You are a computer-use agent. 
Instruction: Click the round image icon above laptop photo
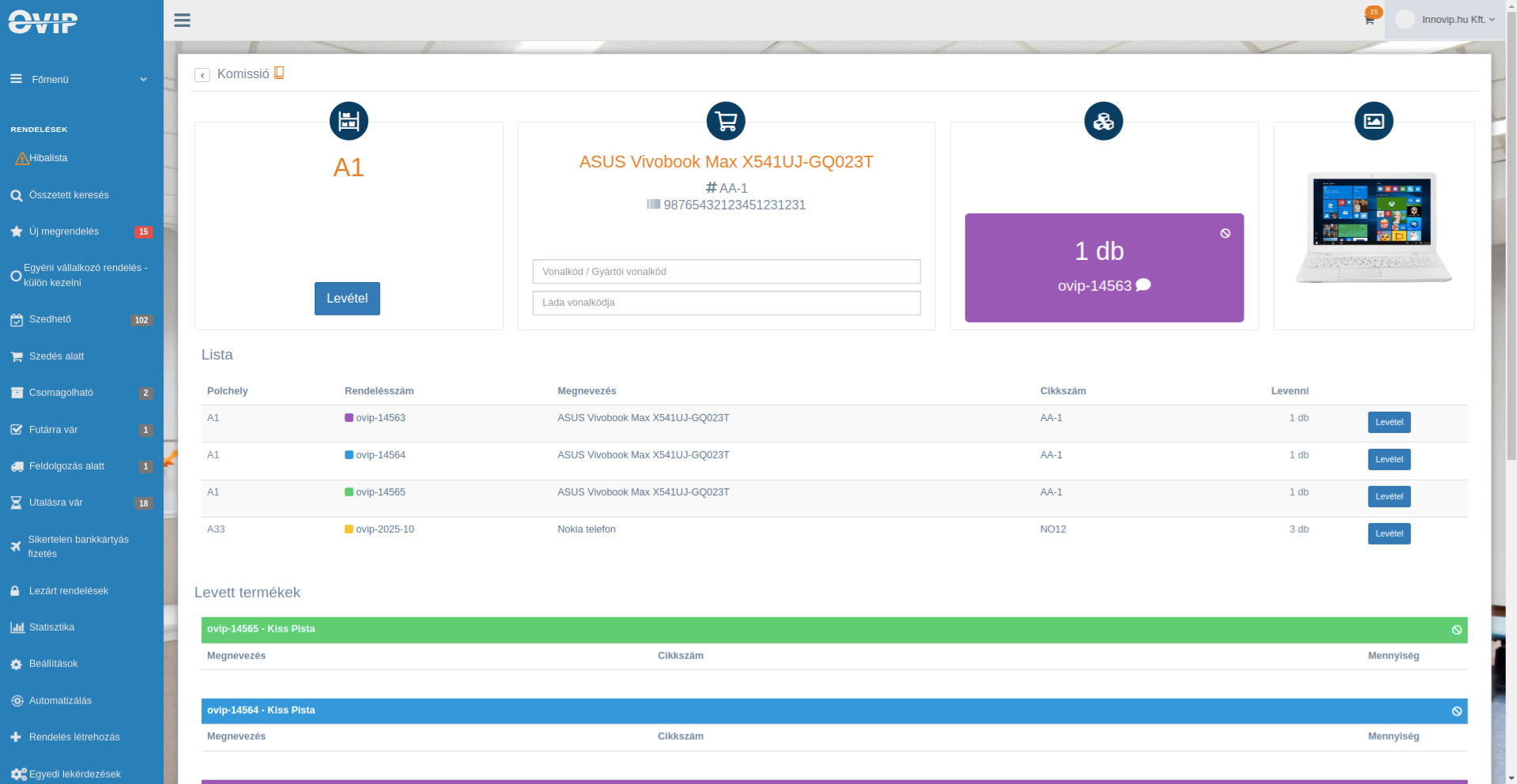click(x=1374, y=121)
